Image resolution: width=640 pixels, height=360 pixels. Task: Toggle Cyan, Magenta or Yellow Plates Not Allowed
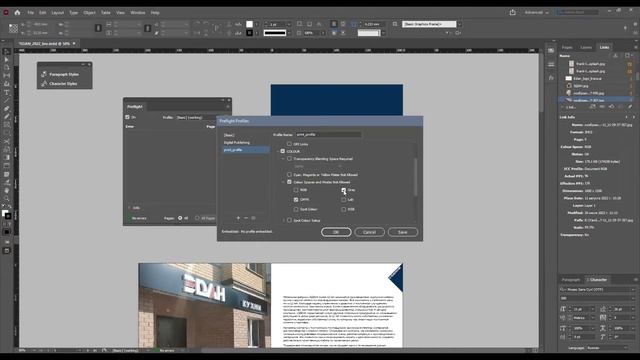click(x=289, y=175)
